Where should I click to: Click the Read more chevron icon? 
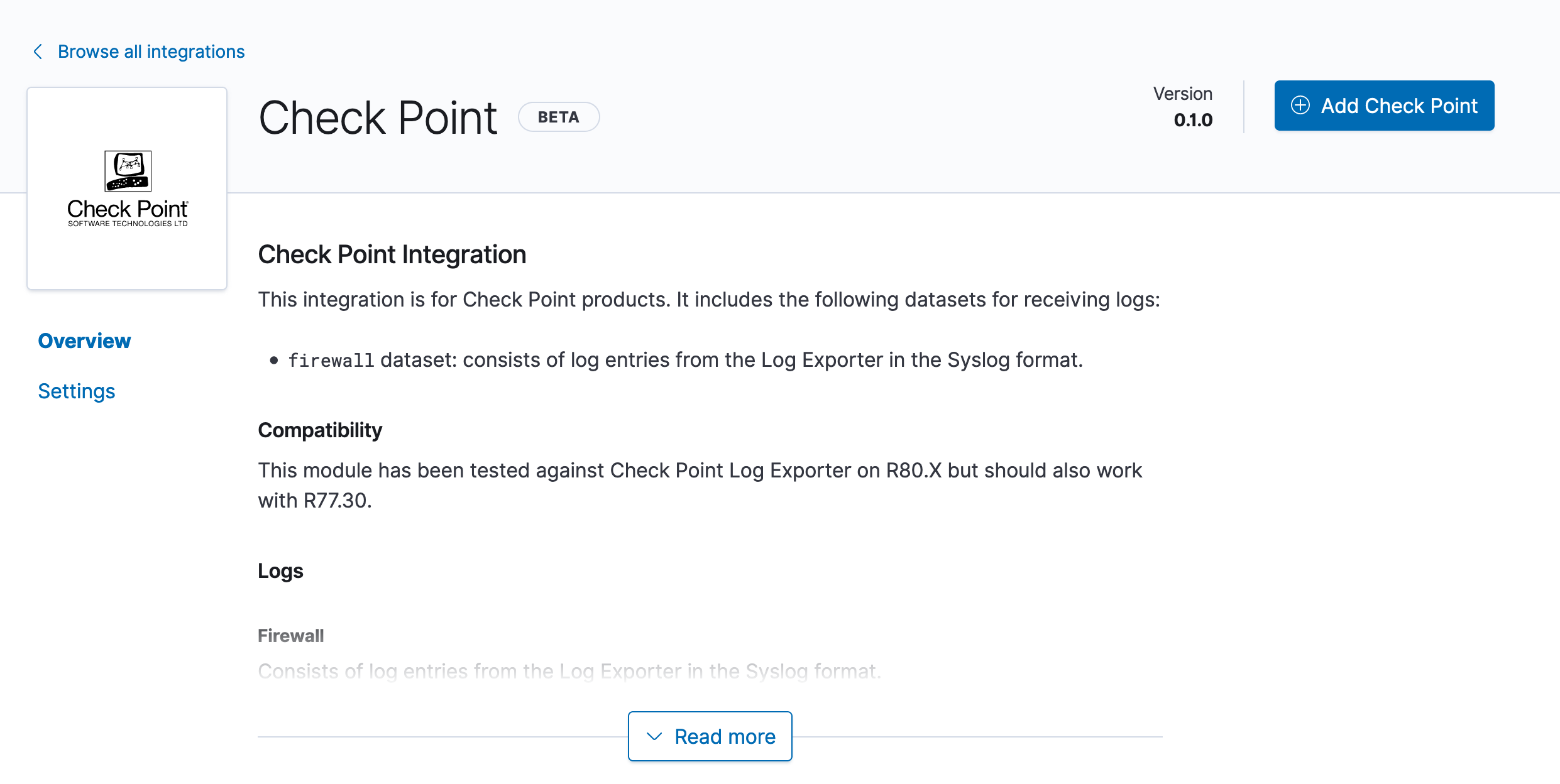654,736
